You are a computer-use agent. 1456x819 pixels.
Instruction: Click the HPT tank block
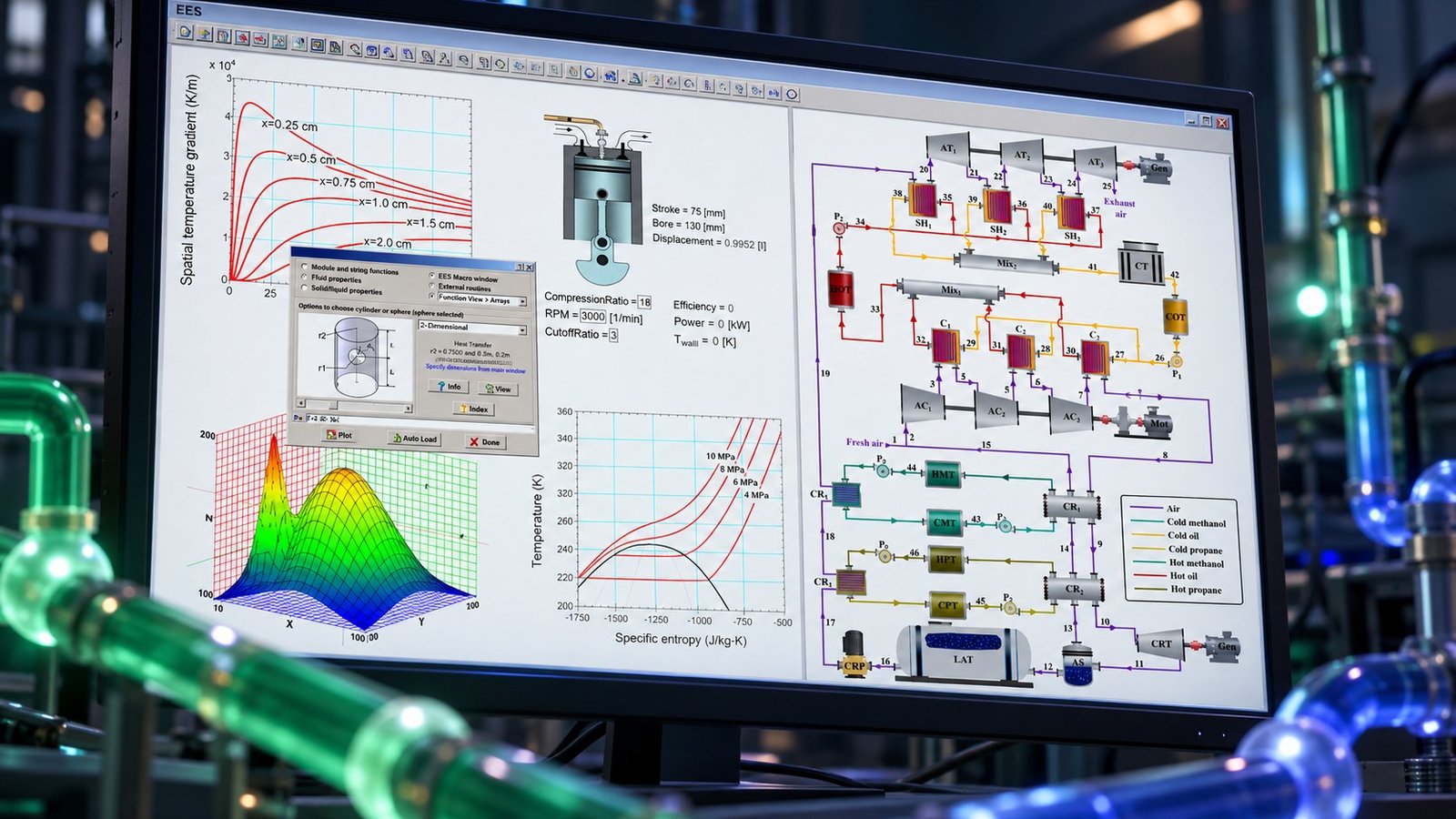pyautogui.click(x=946, y=559)
